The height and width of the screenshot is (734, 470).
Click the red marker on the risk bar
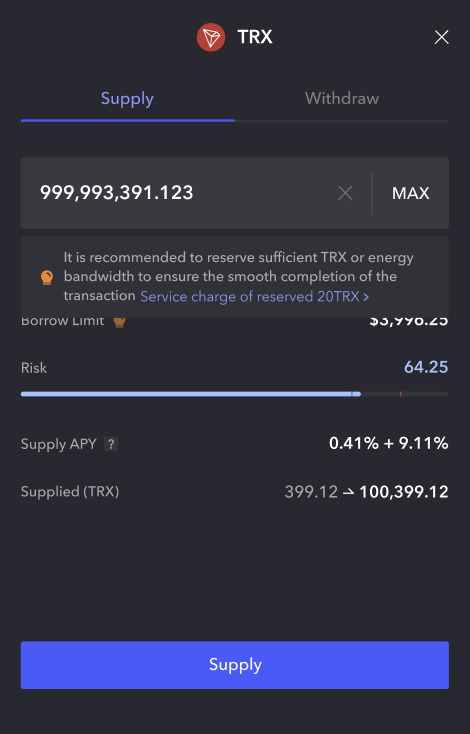(x=401, y=394)
